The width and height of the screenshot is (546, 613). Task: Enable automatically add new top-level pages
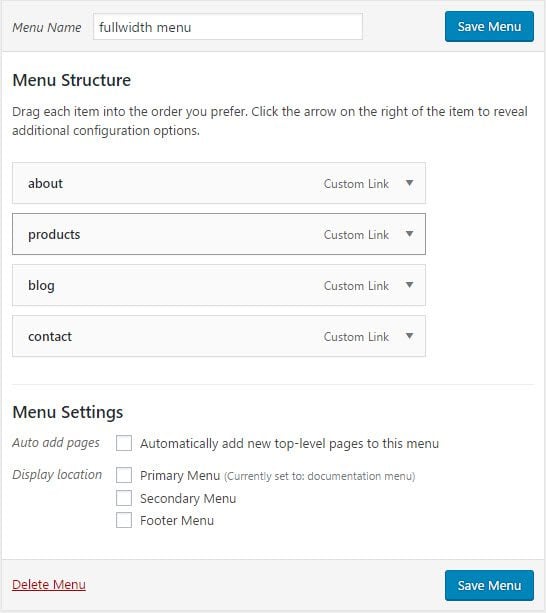124,443
